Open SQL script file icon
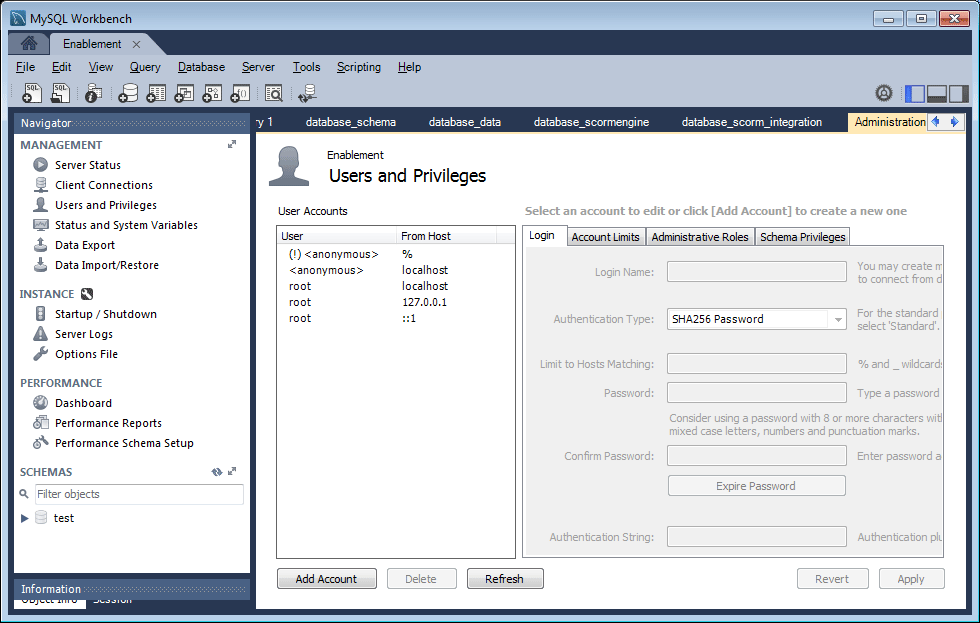The image size is (980, 623). [x=60, y=93]
